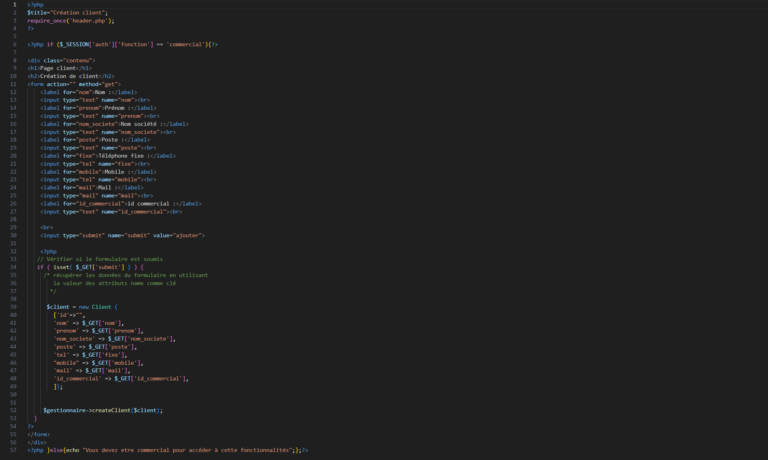The image size is (768, 460).
Task: Click the 'prenom' => $_GET['prenom'] entry
Action: click(x=98, y=331)
